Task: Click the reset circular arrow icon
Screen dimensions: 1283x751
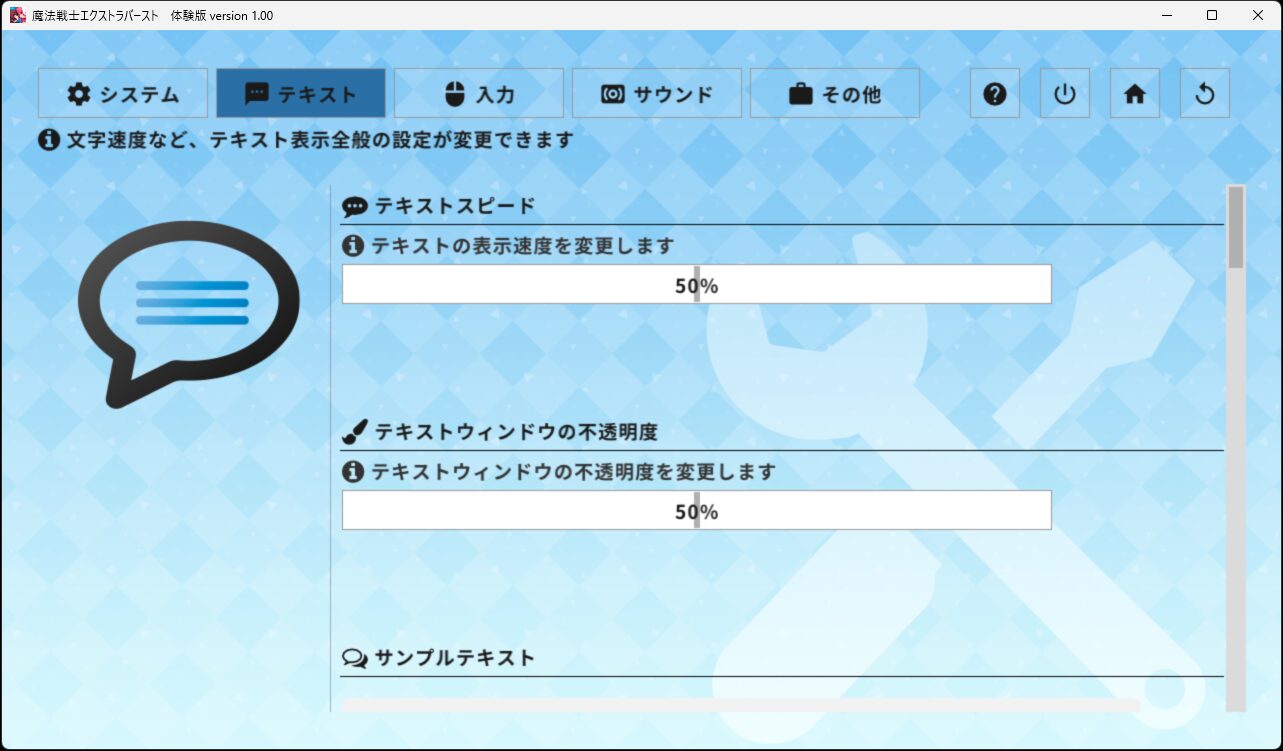Action: 1204,94
